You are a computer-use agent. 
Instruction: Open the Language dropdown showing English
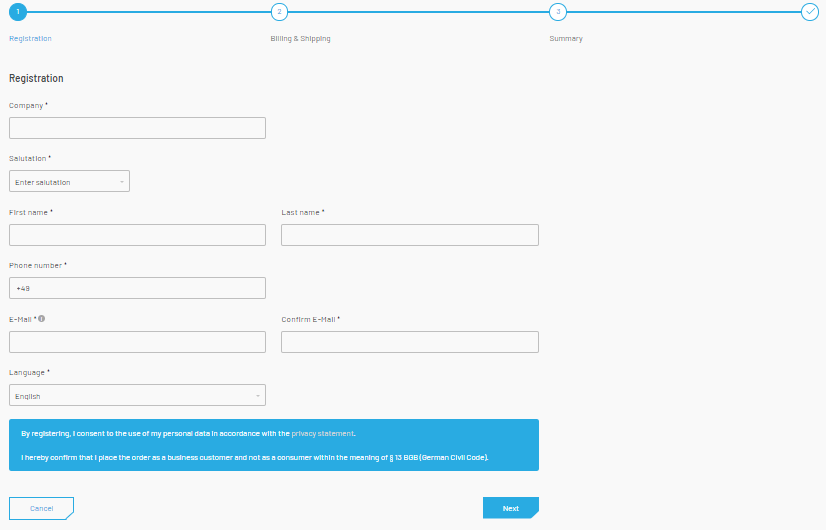click(x=137, y=395)
